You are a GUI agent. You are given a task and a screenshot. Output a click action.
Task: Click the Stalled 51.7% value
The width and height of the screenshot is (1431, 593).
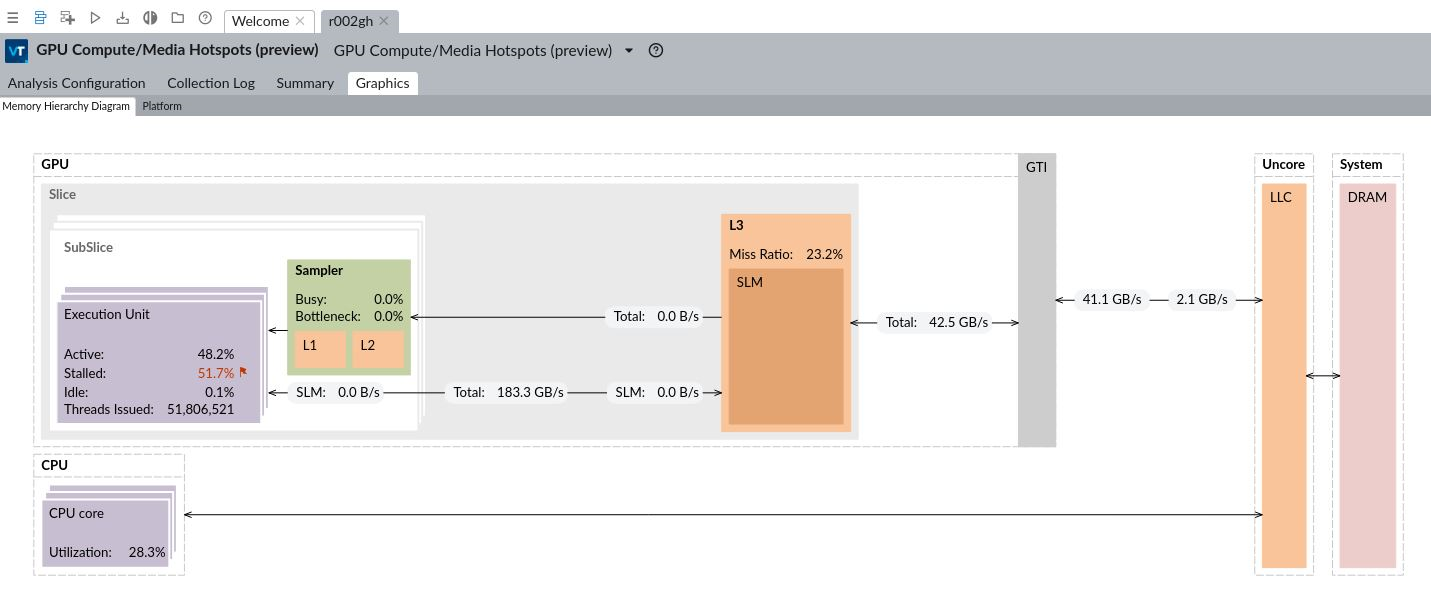pyautogui.click(x=216, y=373)
